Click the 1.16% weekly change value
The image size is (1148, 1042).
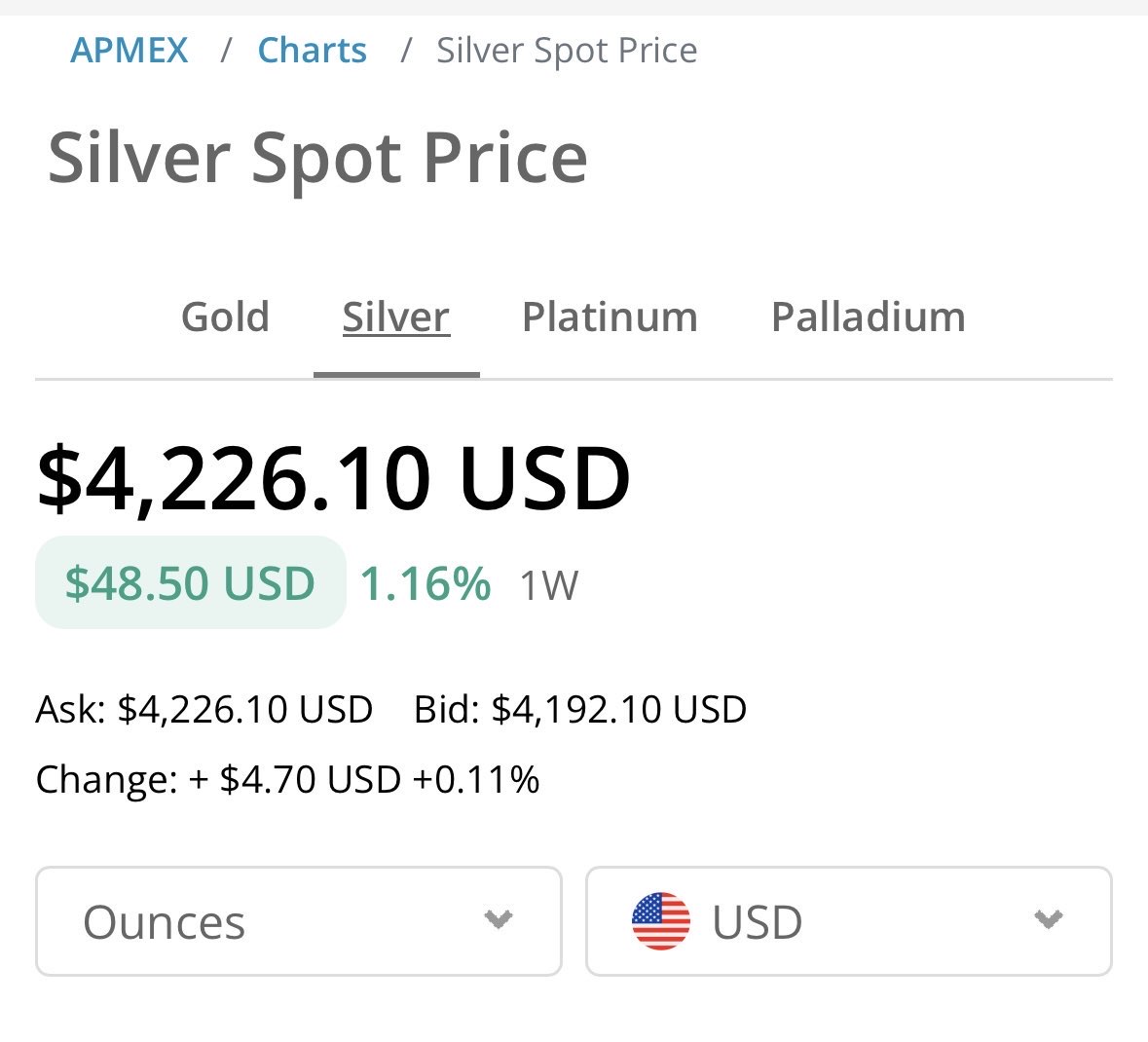[x=426, y=584]
